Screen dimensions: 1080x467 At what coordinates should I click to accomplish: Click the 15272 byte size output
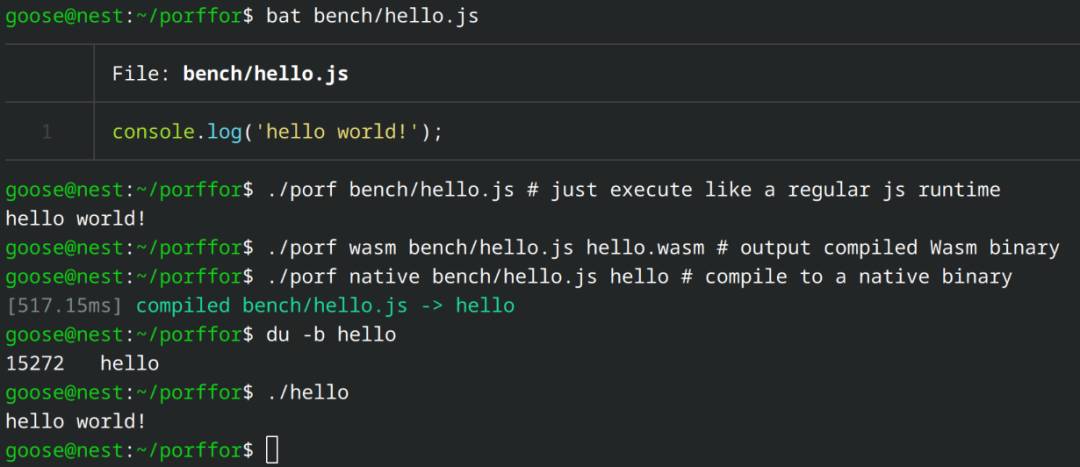(34, 364)
